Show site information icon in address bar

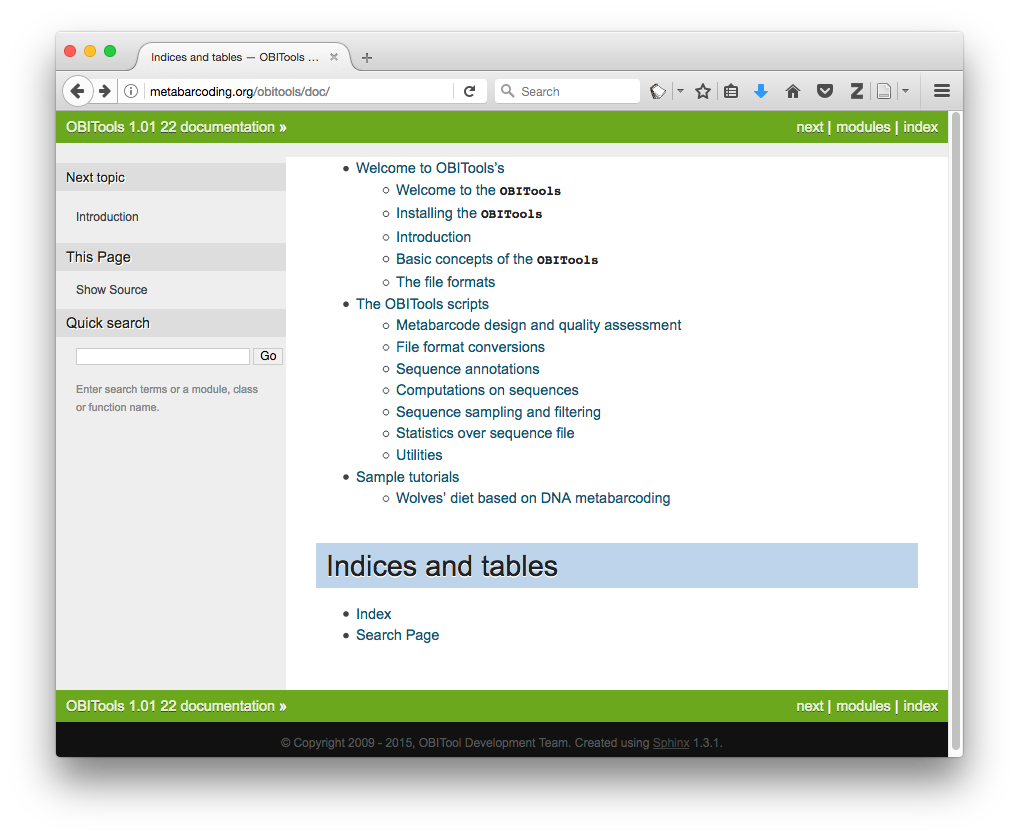coord(131,91)
